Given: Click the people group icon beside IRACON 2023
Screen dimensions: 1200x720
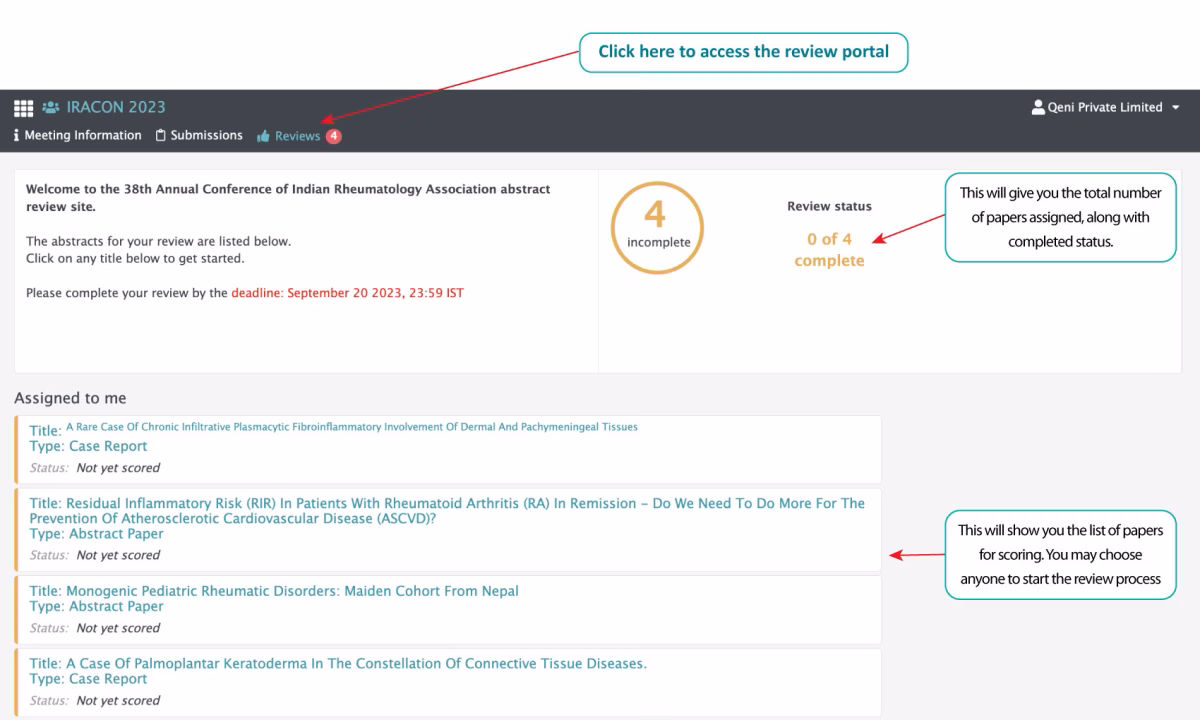Looking at the screenshot, I should [x=50, y=107].
